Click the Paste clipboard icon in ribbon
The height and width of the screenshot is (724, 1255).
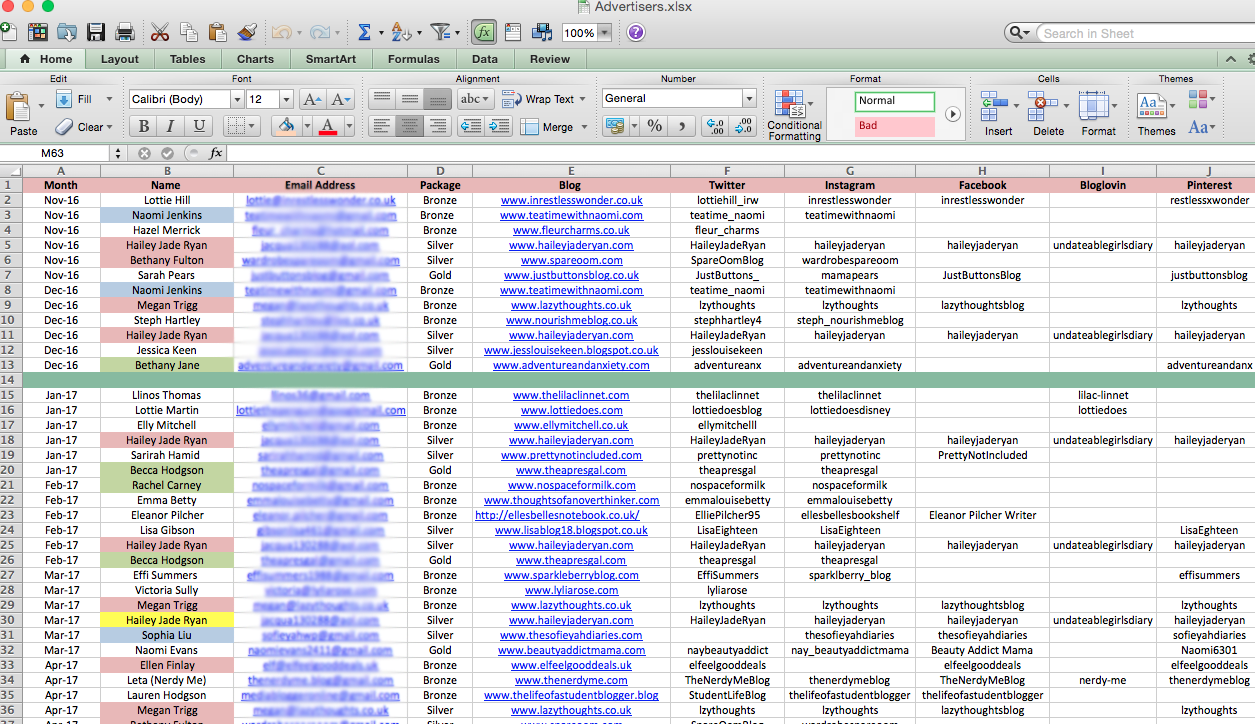point(19,106)
